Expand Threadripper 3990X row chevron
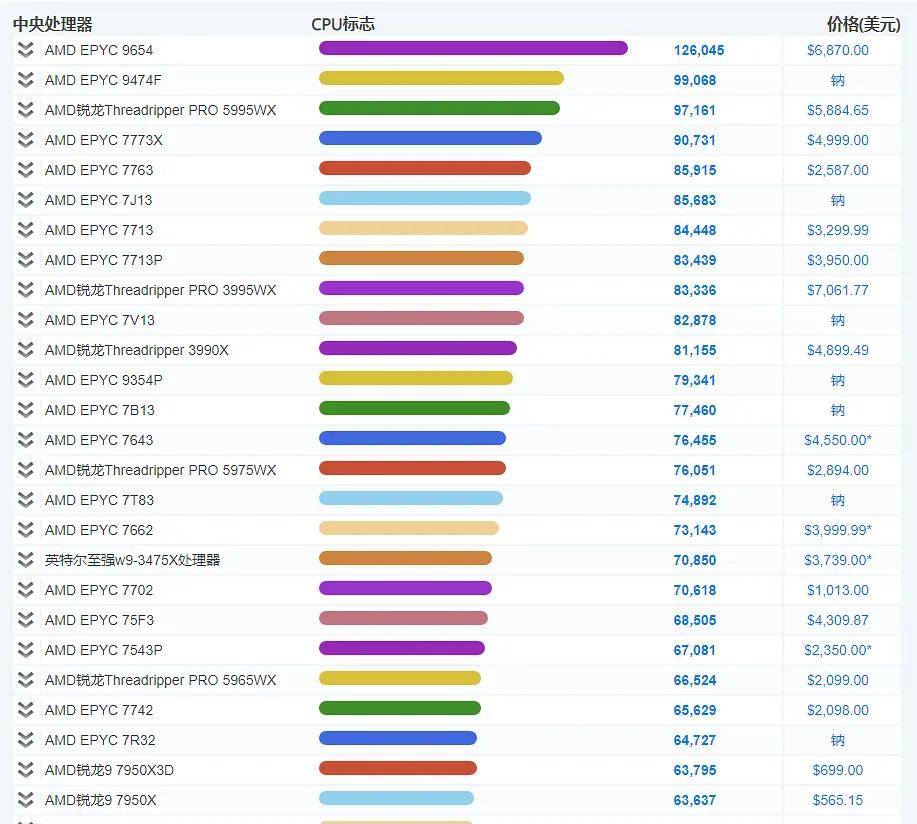 coord(25,350)
